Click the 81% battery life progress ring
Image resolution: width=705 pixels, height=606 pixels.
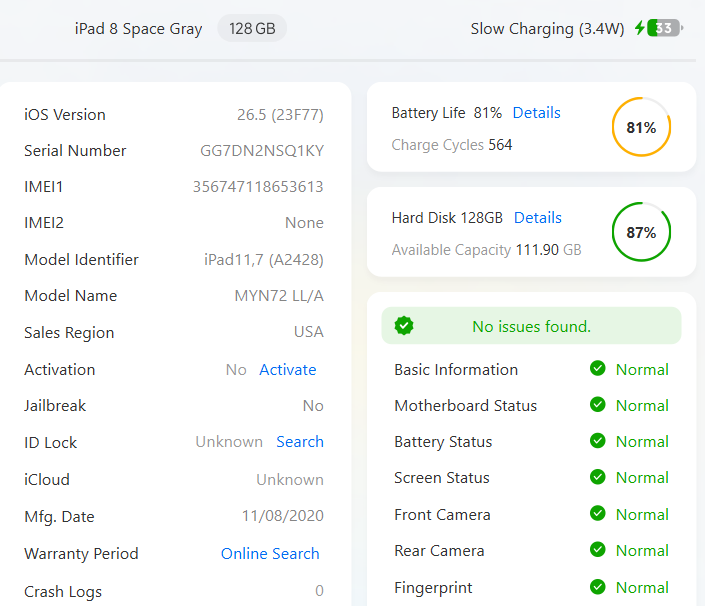pyautogui.click(x=641, y=127)
